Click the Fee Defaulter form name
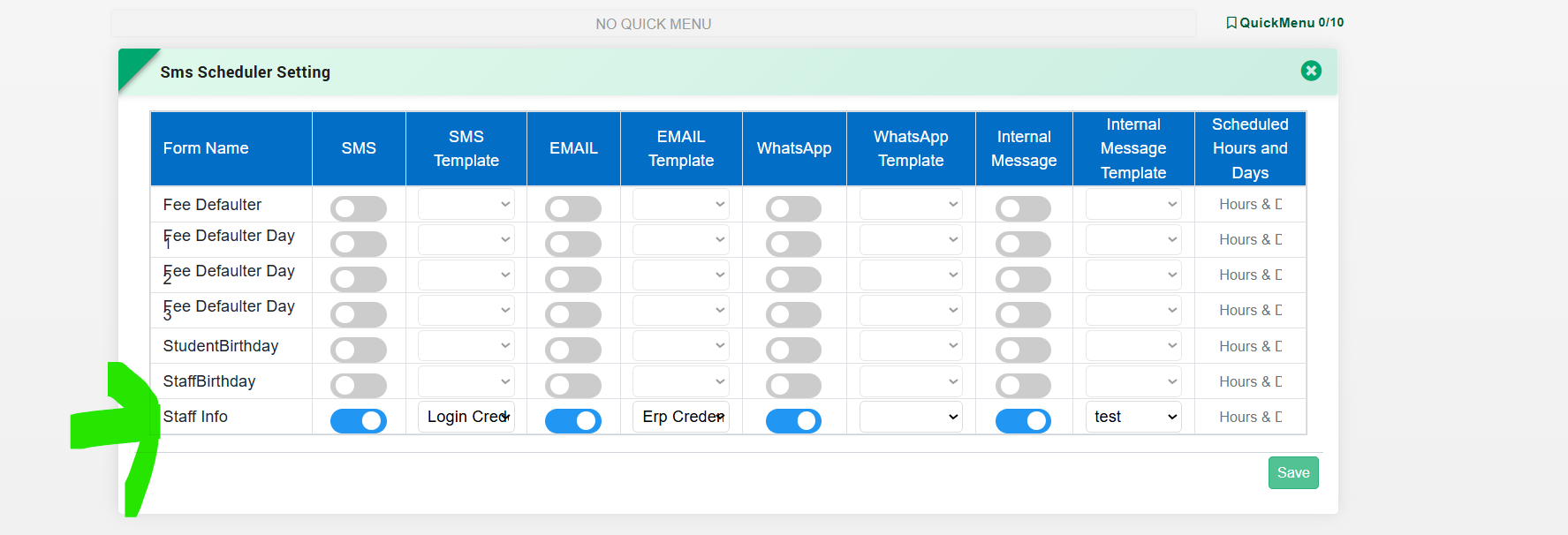Screen dimensions: 1568x535 click(212, 205)
